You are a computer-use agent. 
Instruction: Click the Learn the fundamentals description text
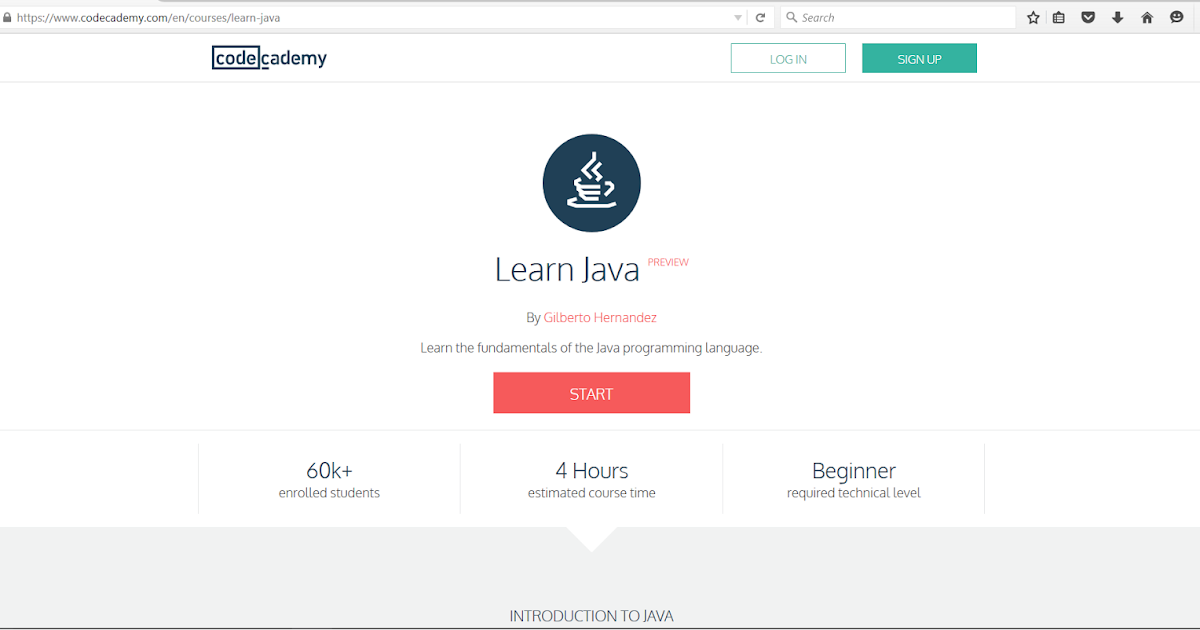tap(591, 348)
